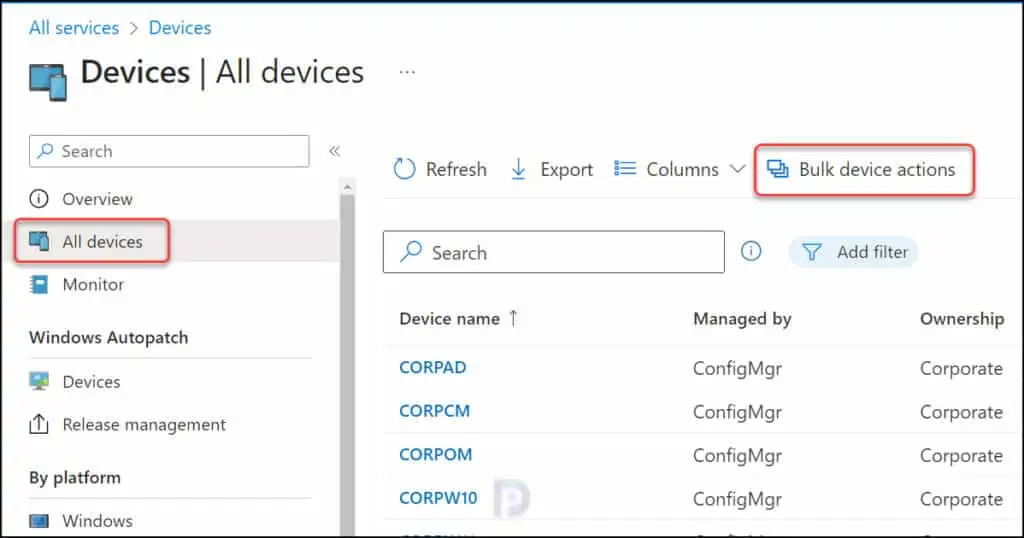Click Corporate in the CORPW10 row
The image size is (1024, 538).
[x=961, y=499]
